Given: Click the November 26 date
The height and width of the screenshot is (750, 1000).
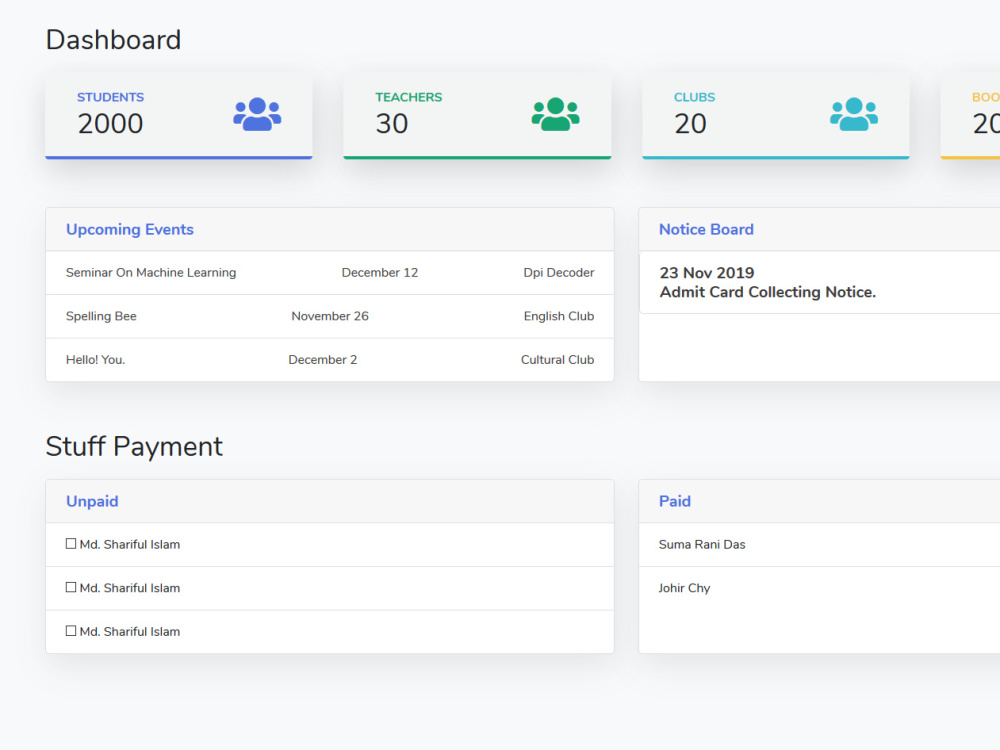Looking at the screenshot, I should pos(330,316).
